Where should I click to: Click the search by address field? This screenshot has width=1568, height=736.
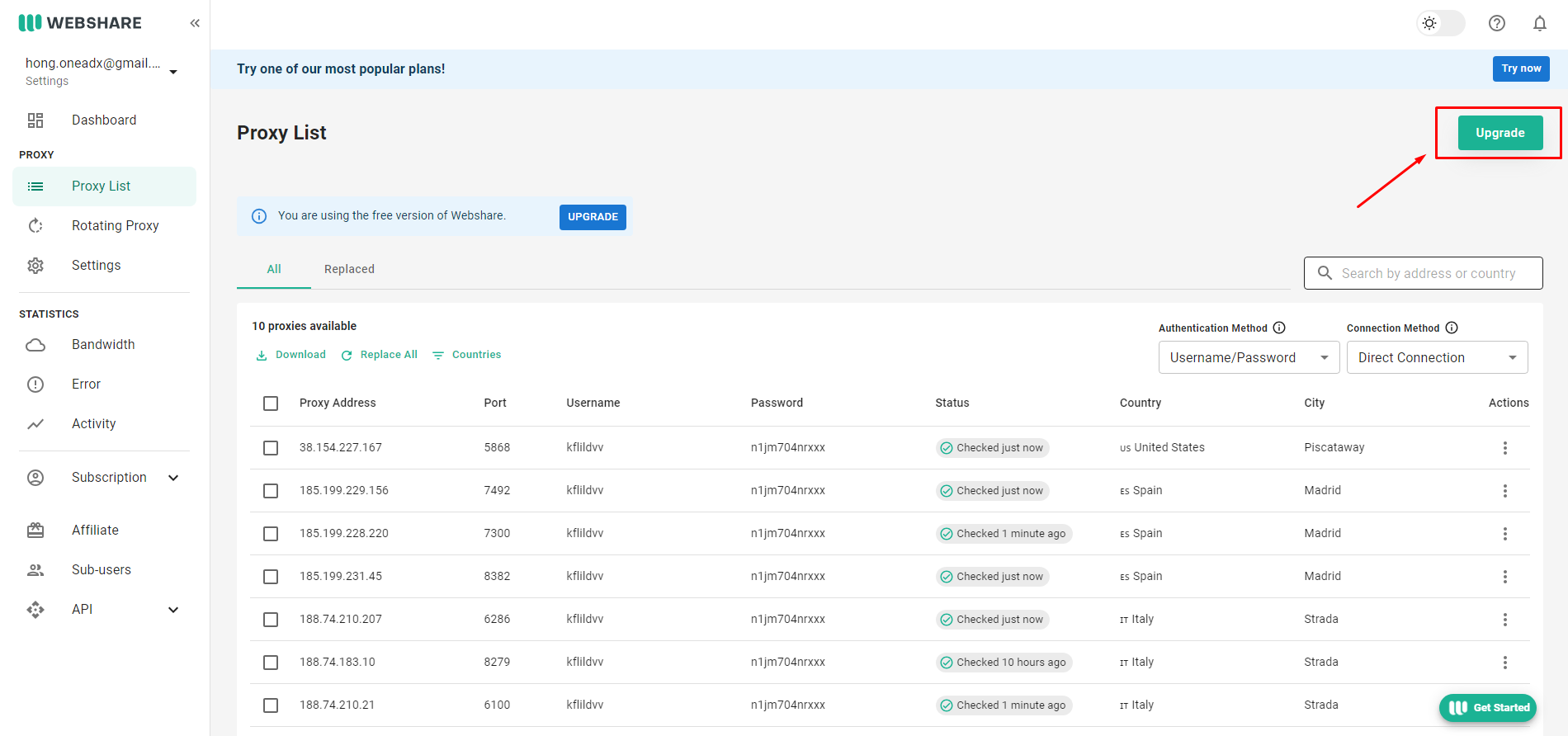(x=1423, y=273)
